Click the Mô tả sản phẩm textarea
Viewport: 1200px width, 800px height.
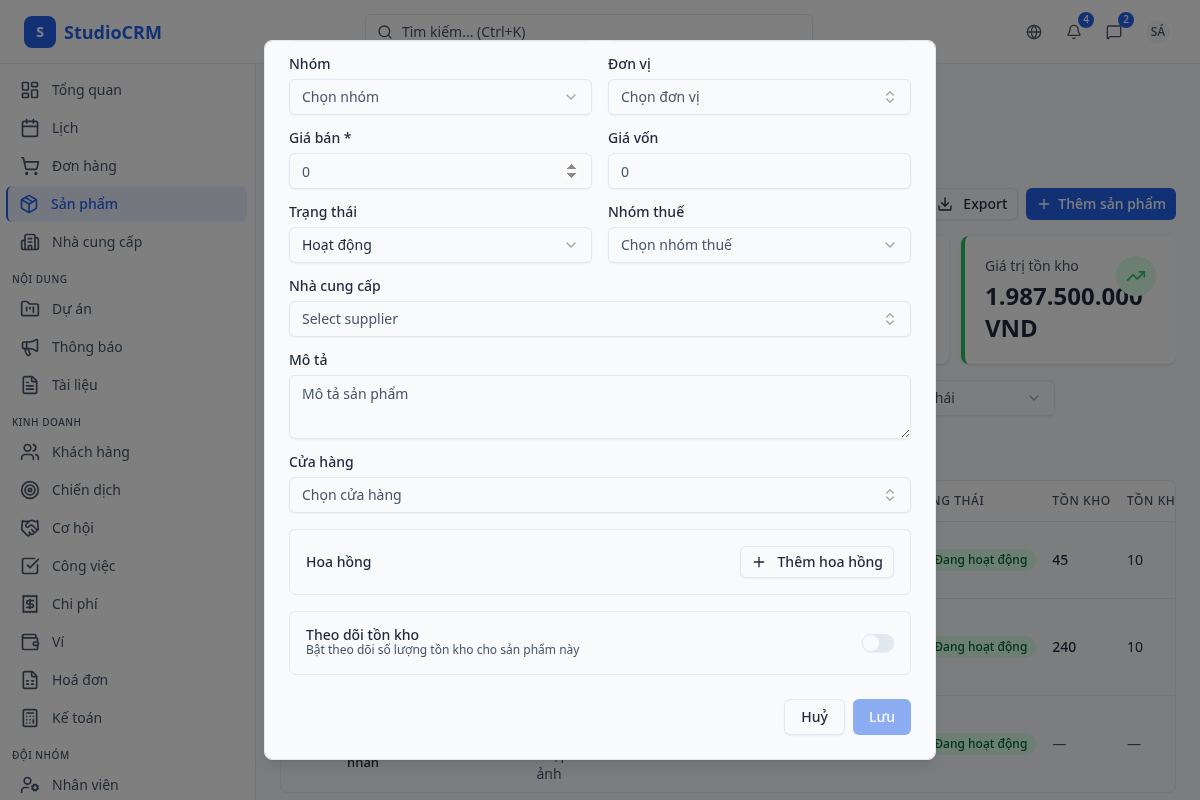pyautogui.click(x=599, y=407)
